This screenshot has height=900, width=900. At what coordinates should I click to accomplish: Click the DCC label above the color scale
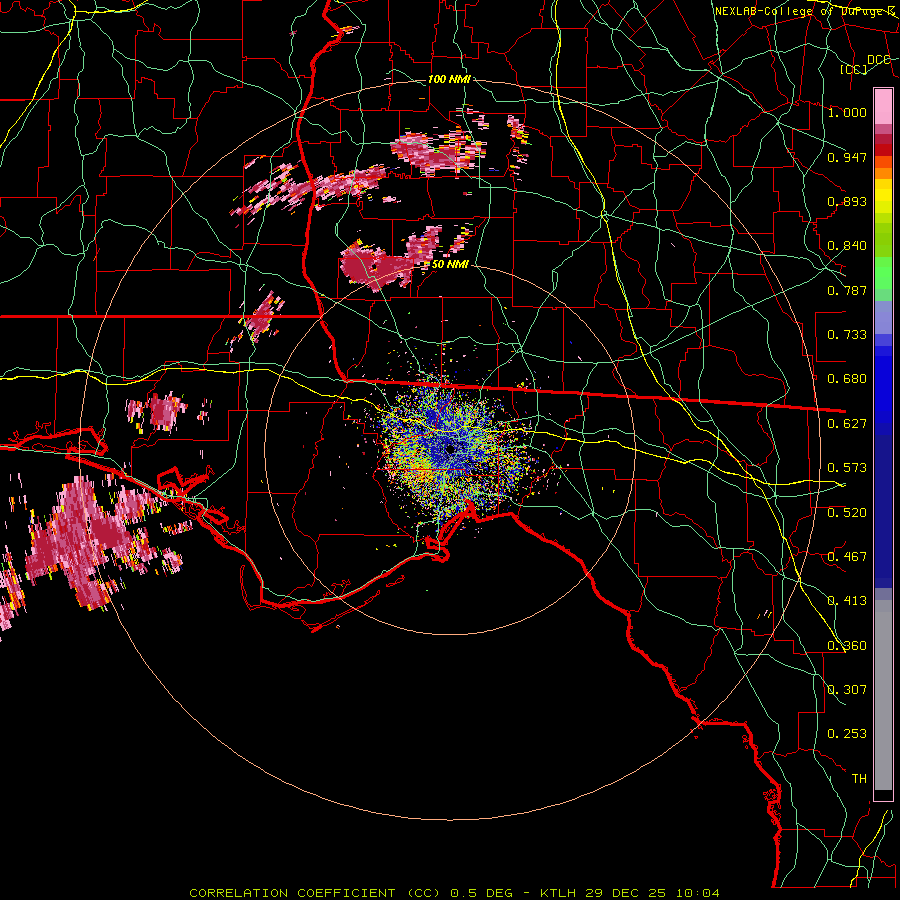878,60
